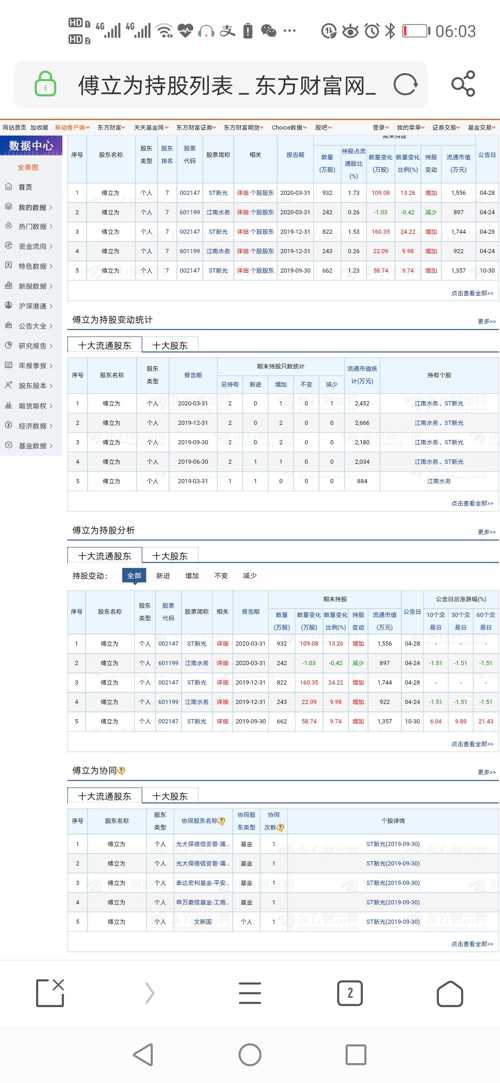Tap the address bar showing 傅立为持股列表

[227, 85]
